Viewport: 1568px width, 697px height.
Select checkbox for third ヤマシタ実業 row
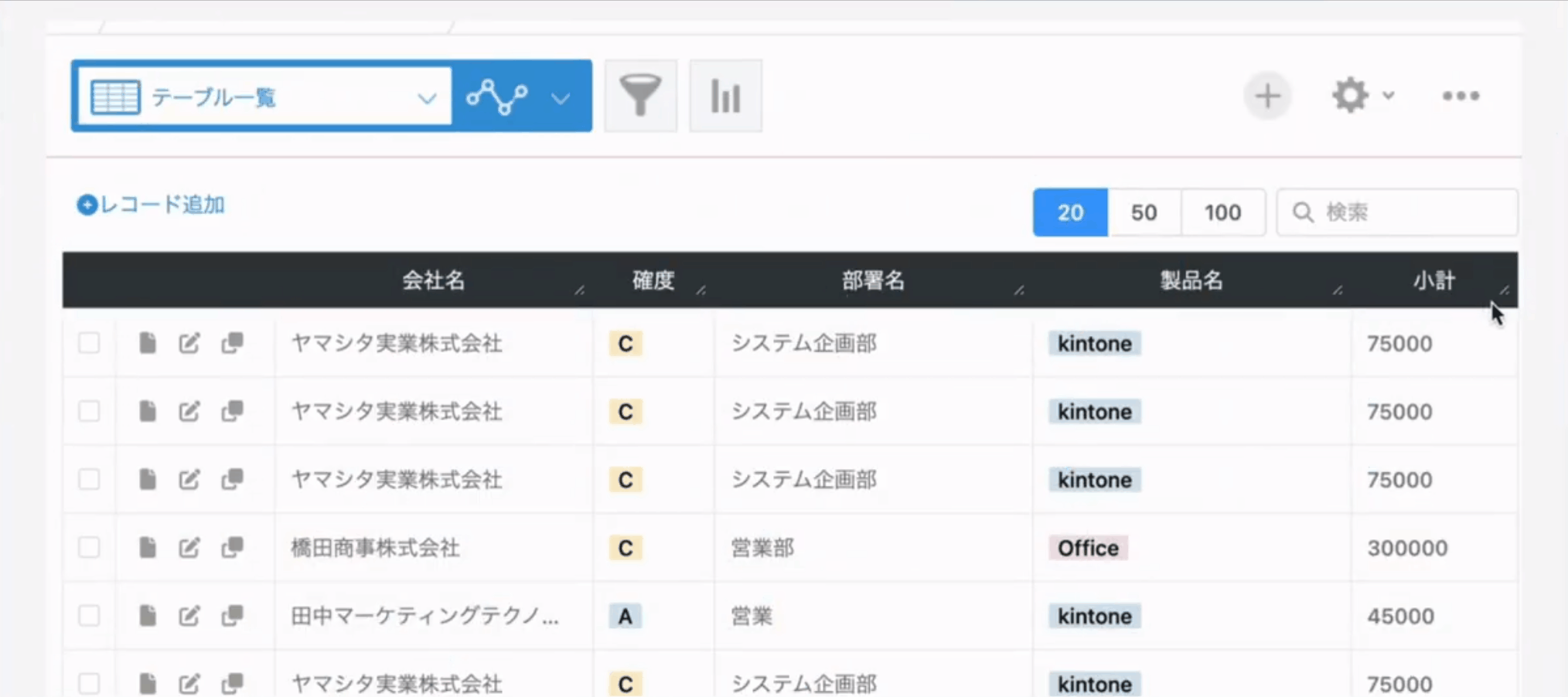point(89,479)
